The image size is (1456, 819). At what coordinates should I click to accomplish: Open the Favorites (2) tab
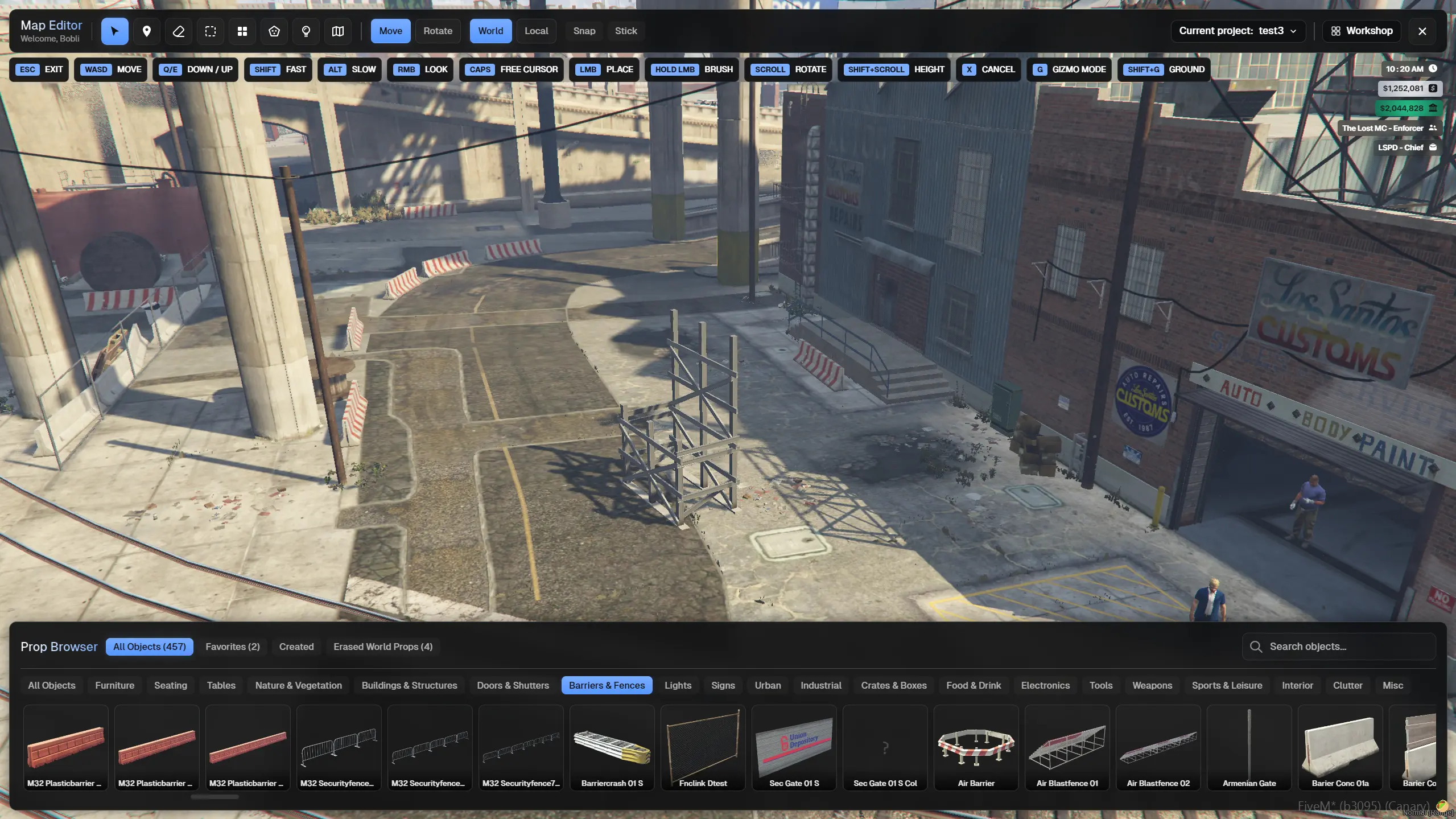[232, 647]
